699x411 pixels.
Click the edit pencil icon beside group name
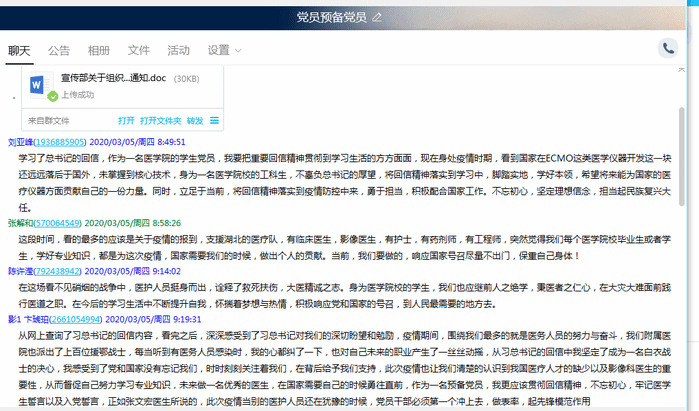376,17
